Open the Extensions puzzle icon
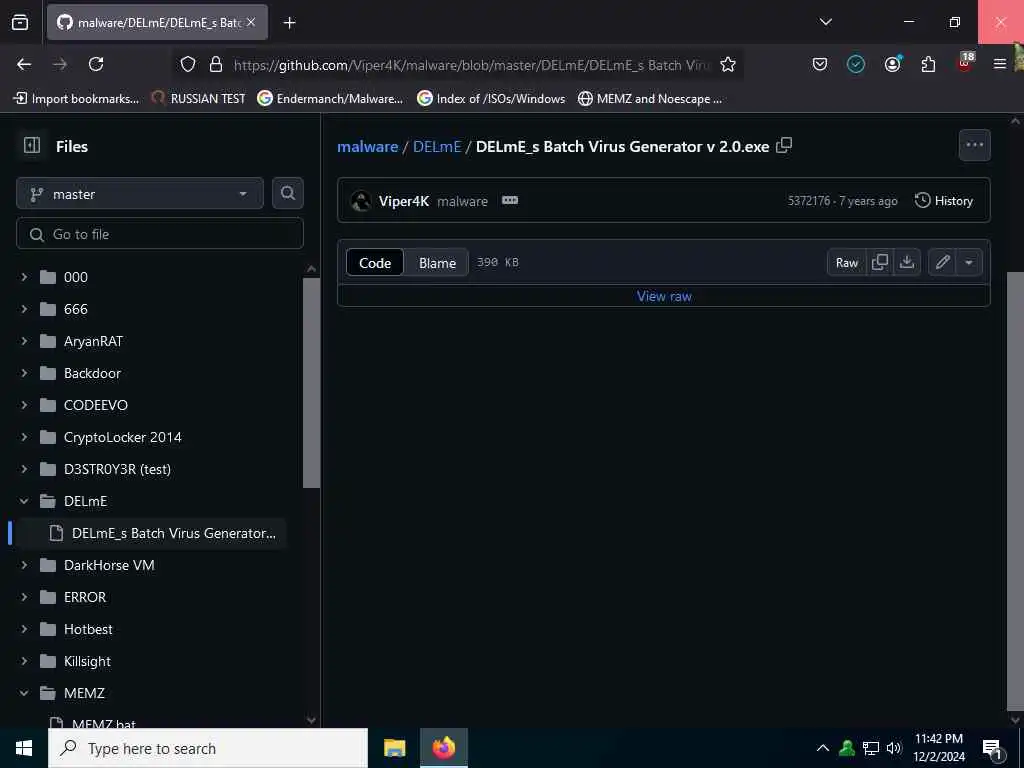Image resolution: width=1024 pixels, height=768 pixels. point(928,64)
